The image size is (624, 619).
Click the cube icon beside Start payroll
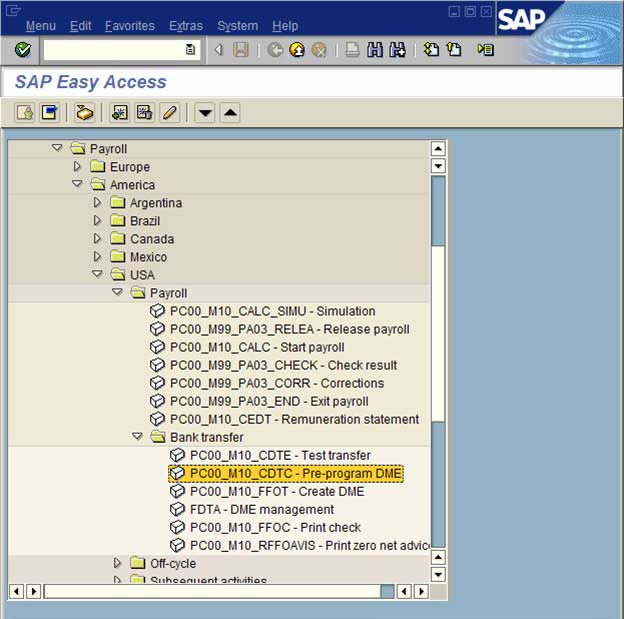tap(157, 347)
